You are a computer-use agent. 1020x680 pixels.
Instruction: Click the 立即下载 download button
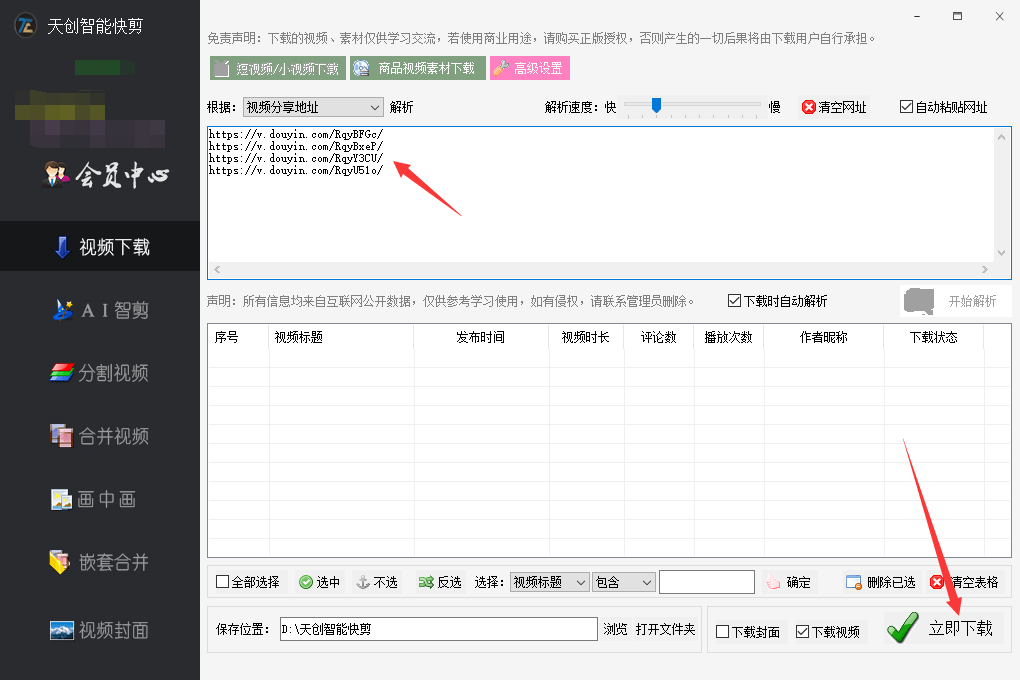944,628
